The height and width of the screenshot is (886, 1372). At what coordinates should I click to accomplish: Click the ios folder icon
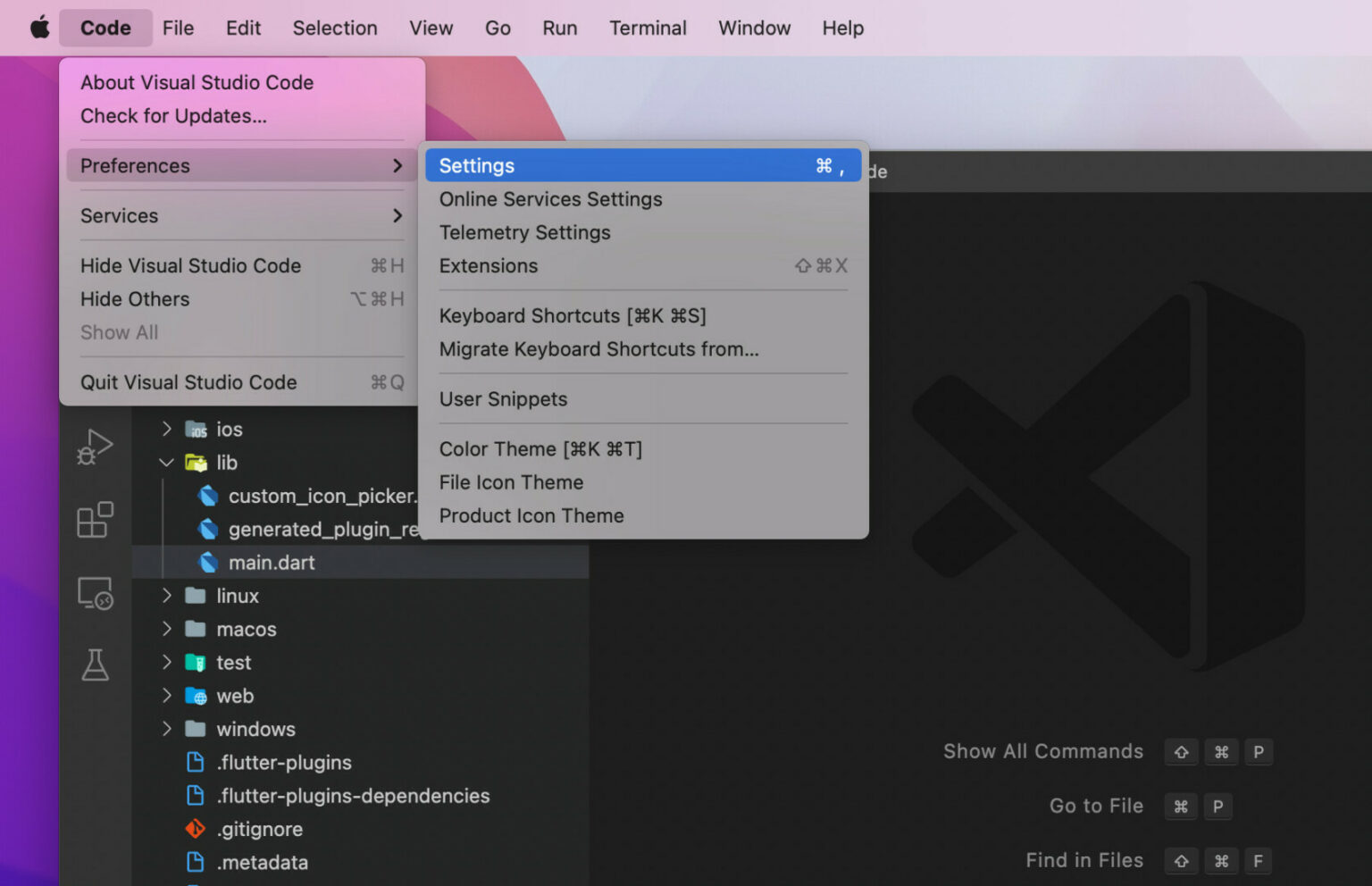[x=196, y=430]
